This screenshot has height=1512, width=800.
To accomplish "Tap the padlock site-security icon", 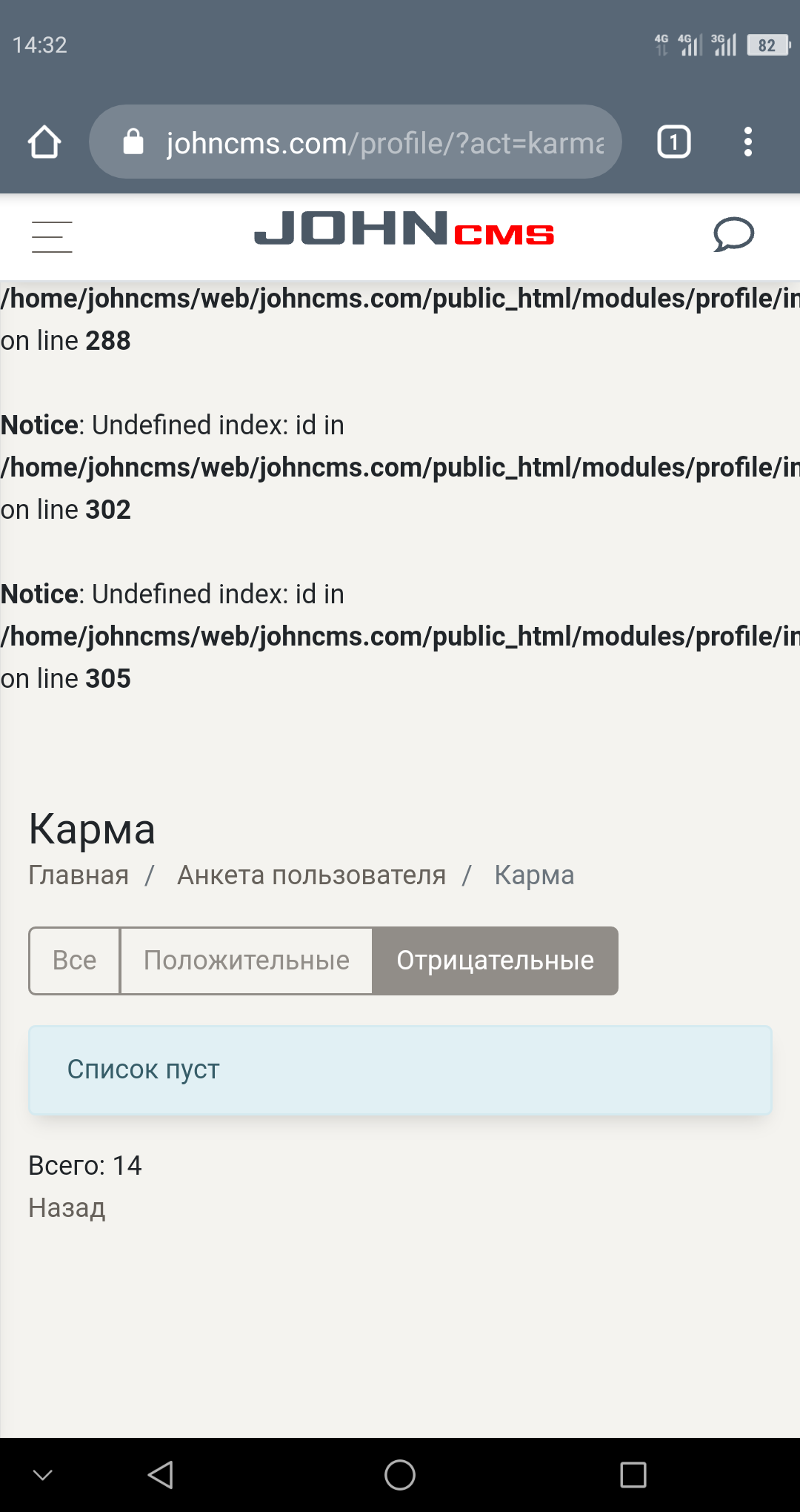I will 133,142.
